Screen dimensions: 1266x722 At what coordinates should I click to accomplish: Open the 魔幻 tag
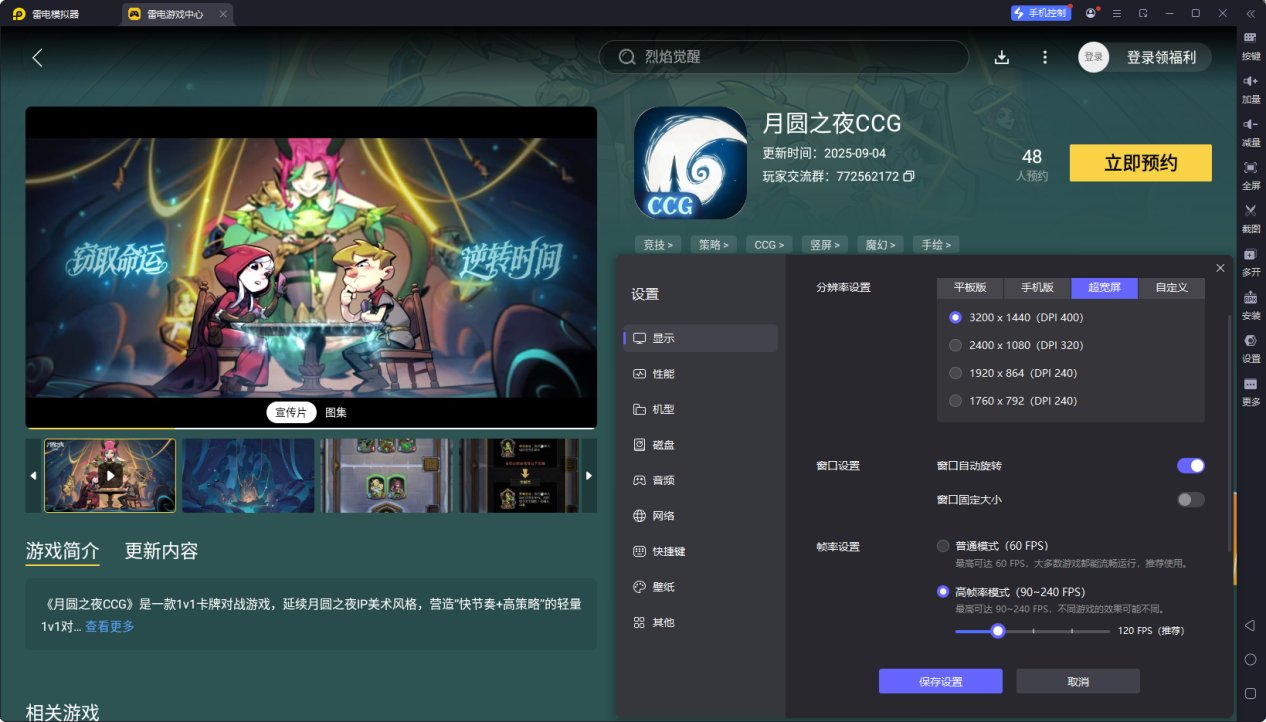pyautogui.click(x=881, y=244)
